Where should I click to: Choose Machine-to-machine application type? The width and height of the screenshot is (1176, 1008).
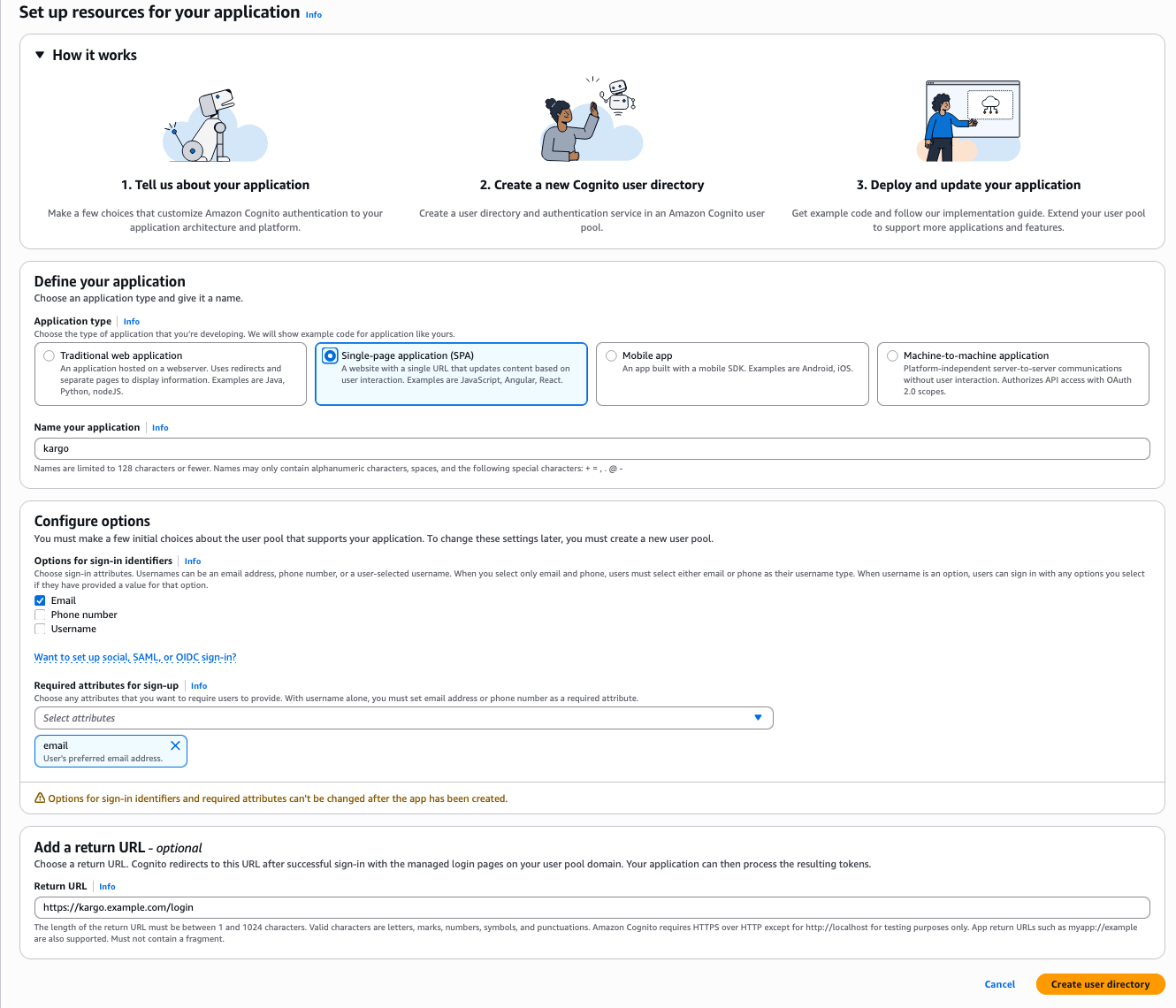pos(892,355)
